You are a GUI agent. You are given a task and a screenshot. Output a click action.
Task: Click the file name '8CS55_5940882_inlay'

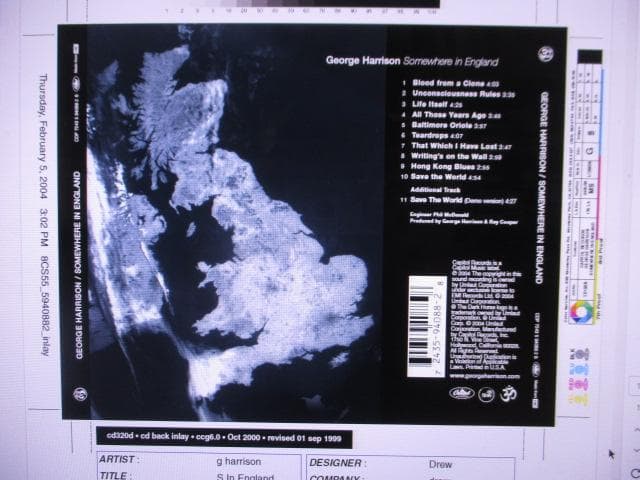44,305
